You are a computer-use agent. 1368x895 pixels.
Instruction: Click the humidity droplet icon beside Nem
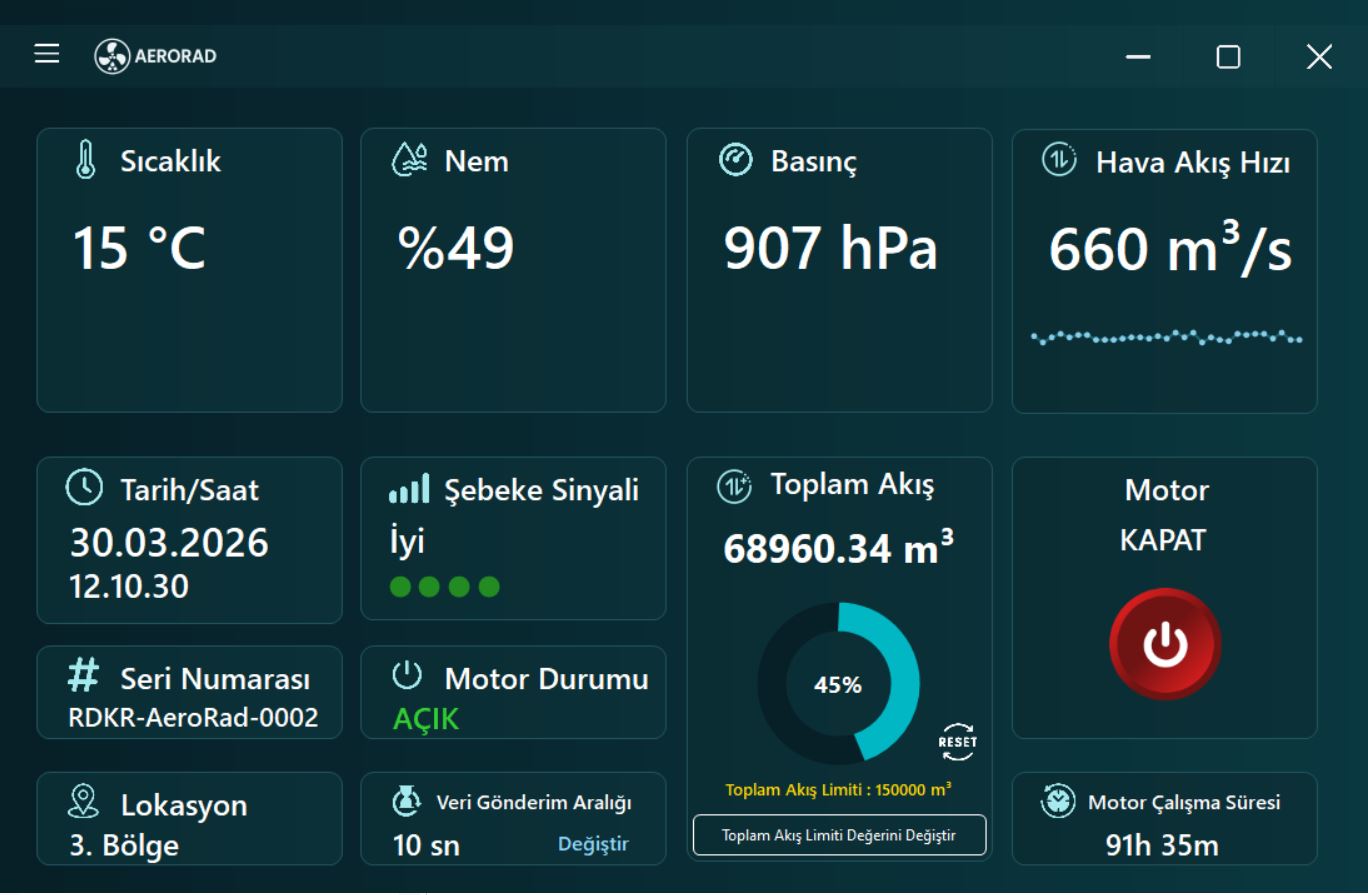(409, 160)
